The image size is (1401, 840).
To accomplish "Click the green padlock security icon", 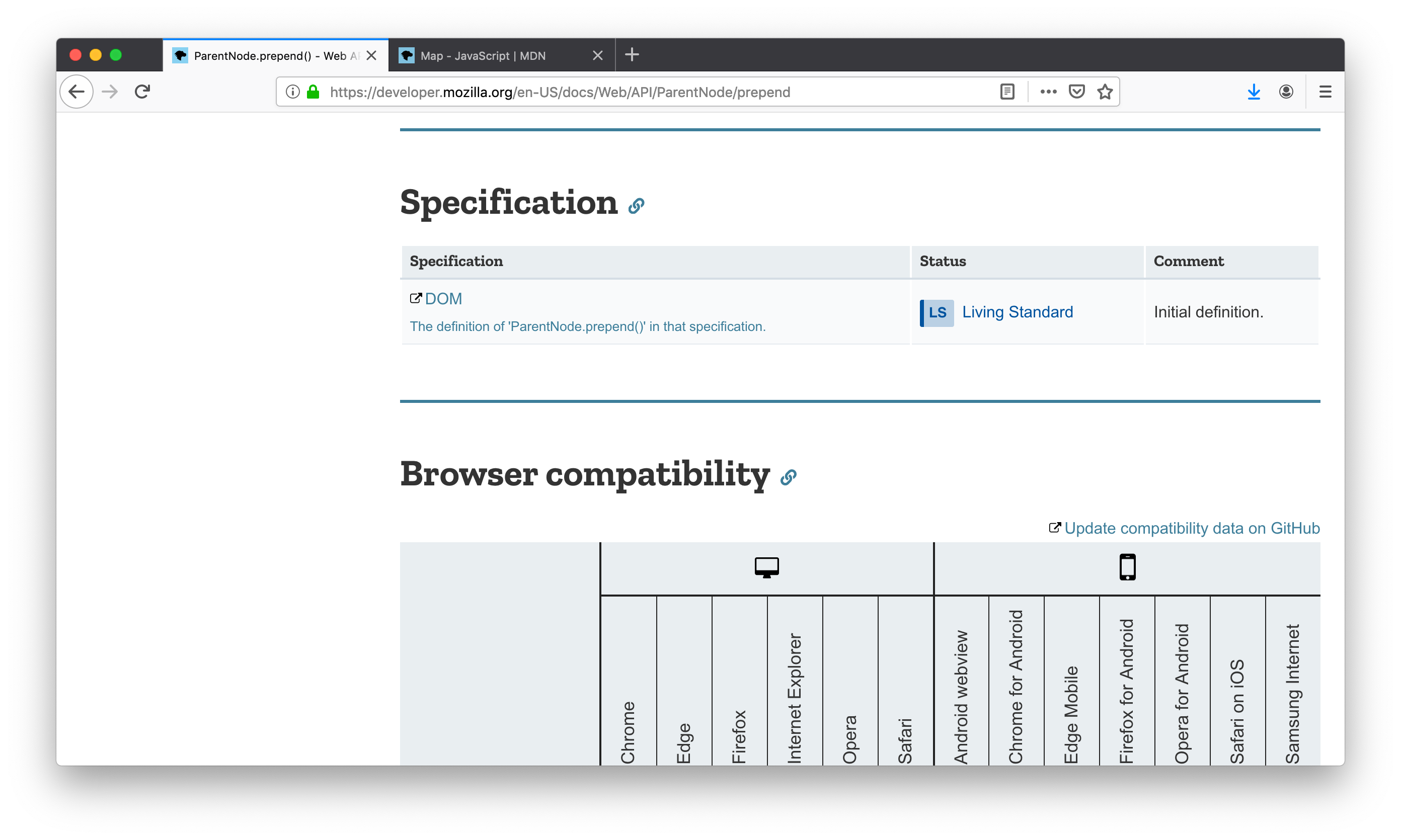I will click(x=313, y=92).
